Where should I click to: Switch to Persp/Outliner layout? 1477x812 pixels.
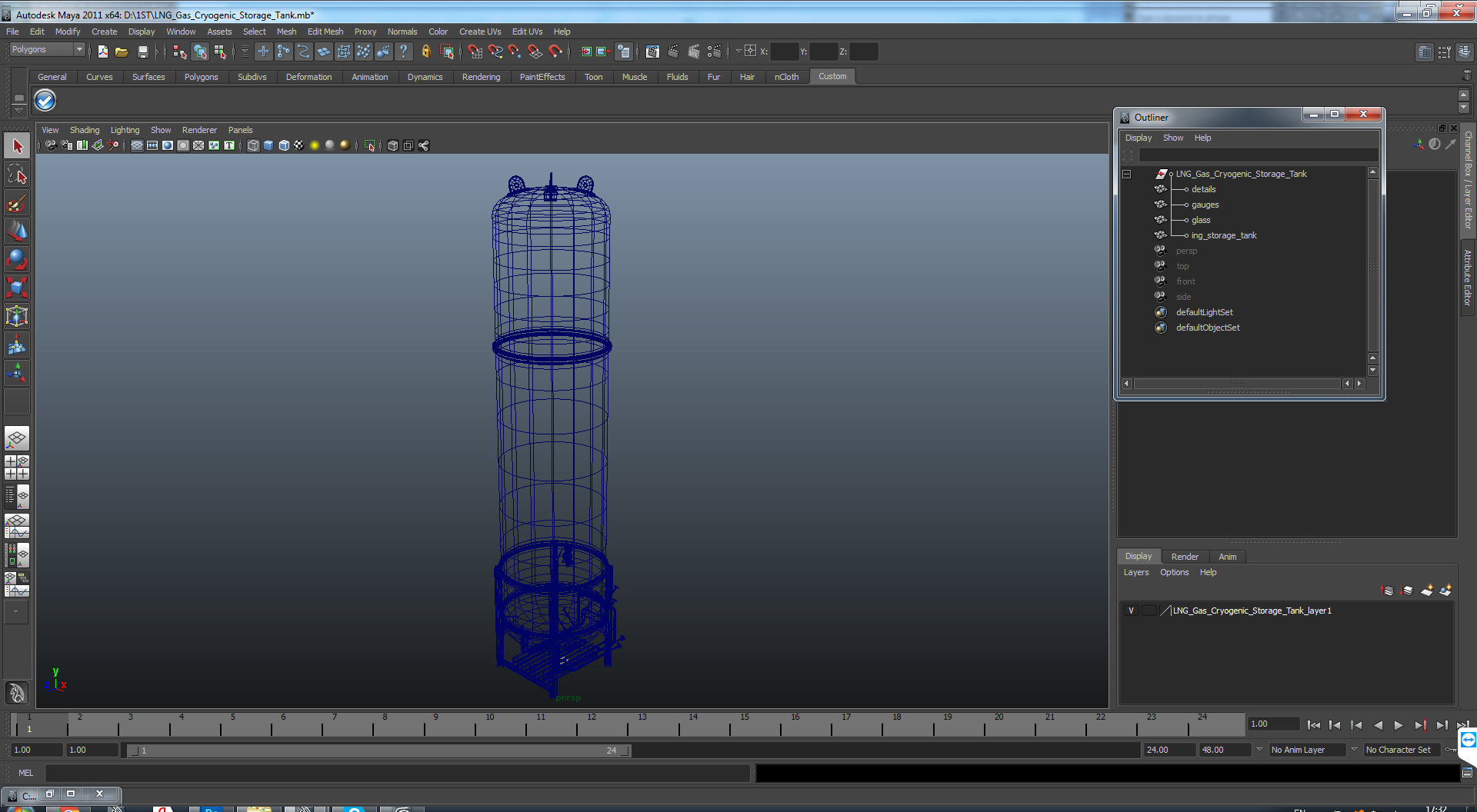pyautogui.click(x=17, y=497)
